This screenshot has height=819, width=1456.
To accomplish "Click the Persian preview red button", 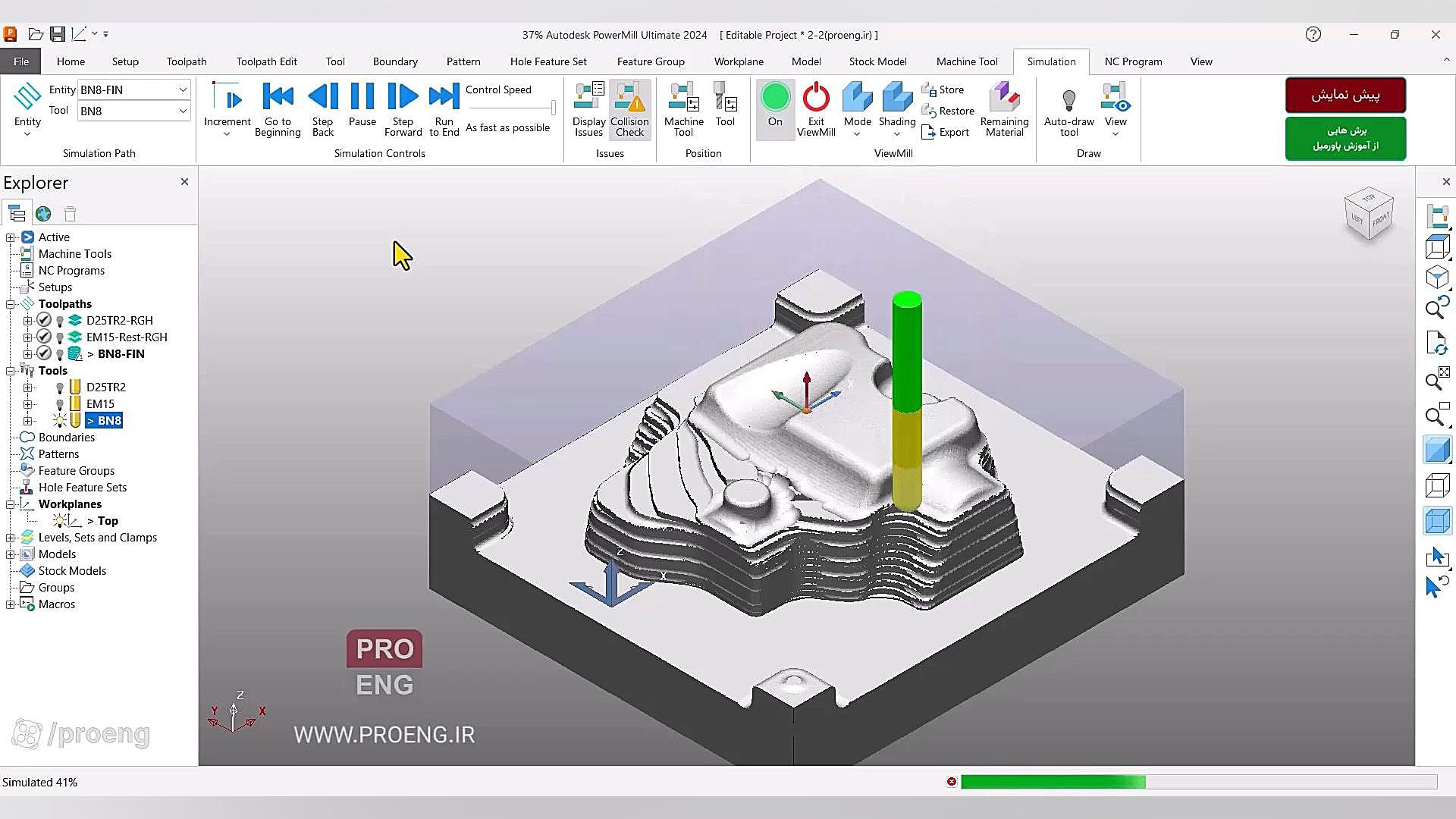I will (x=1345, y=95).
